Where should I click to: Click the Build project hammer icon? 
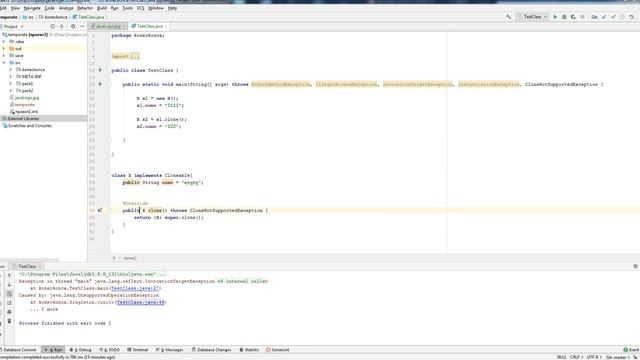[508, 17]
